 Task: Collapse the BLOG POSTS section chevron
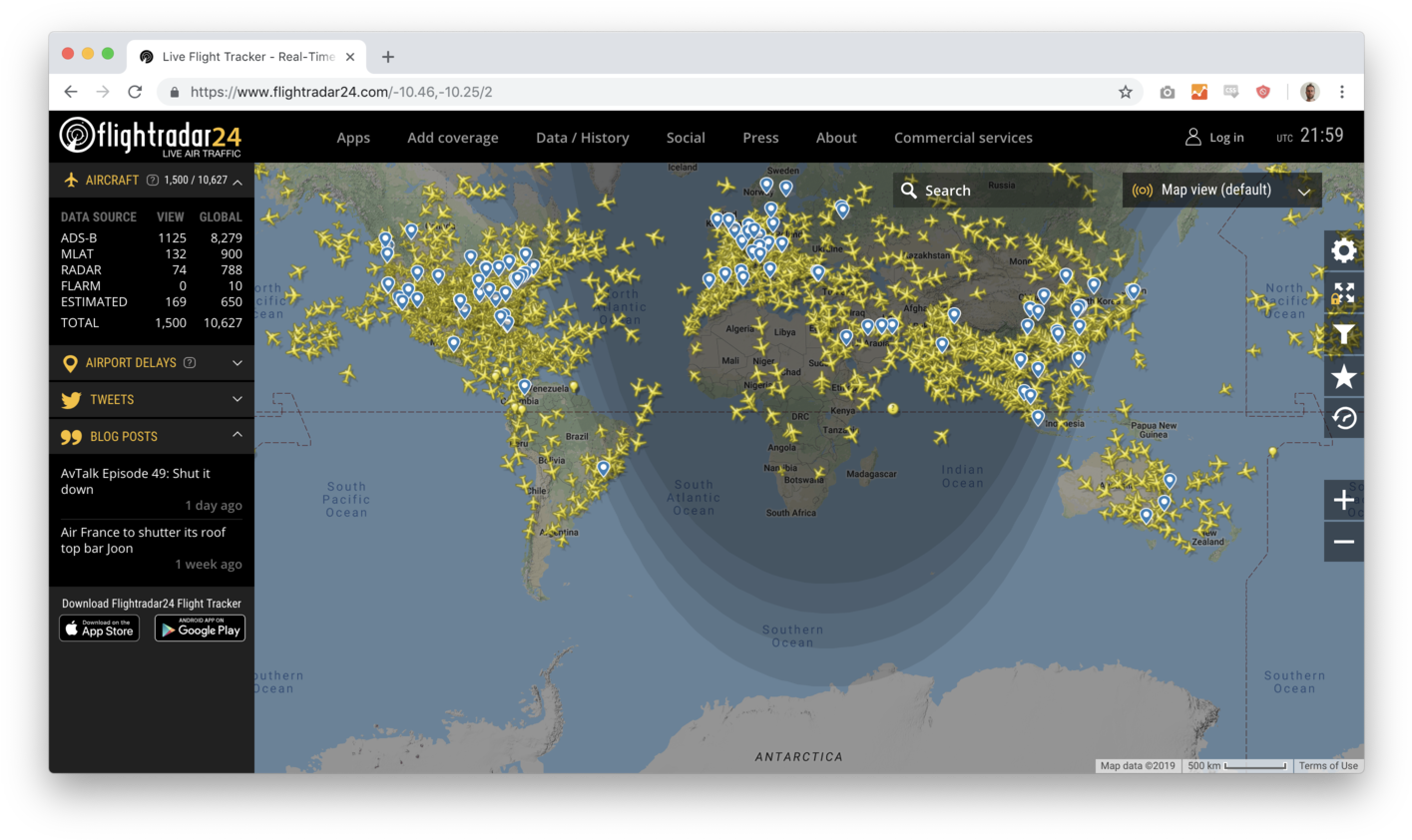[237, 435]
